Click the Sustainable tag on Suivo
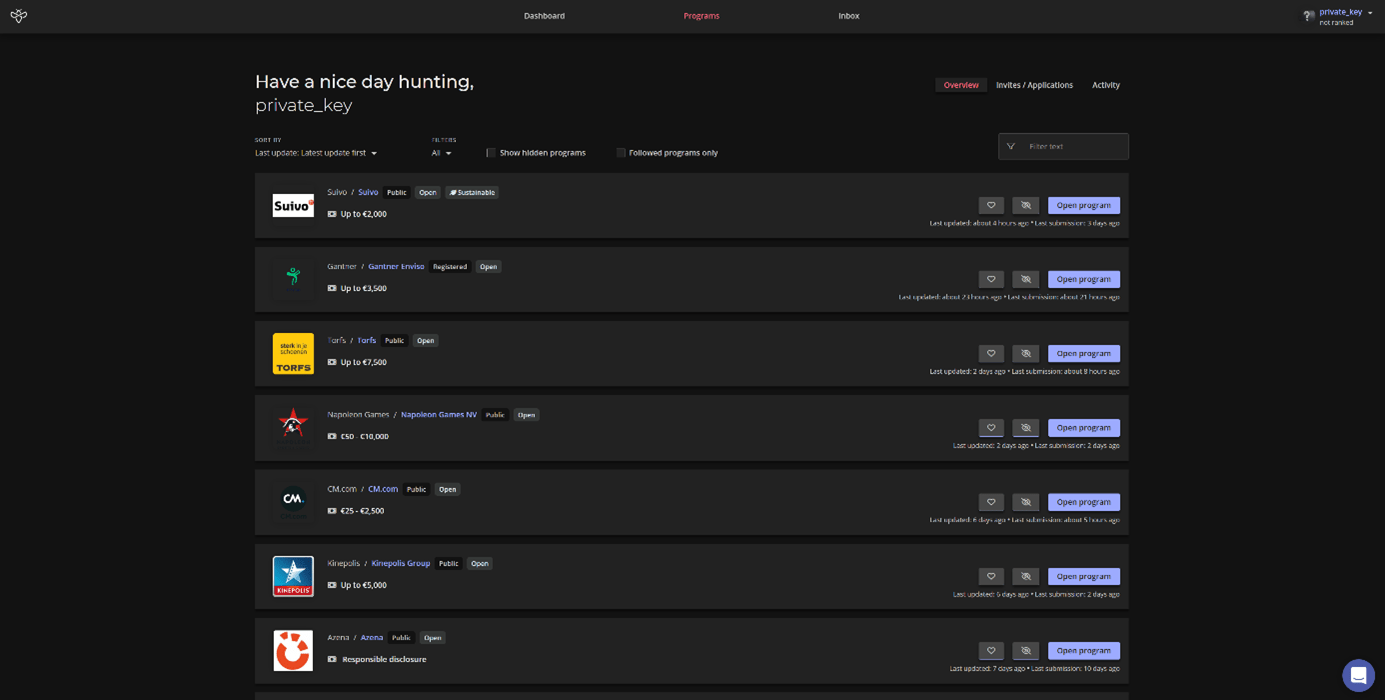Screen dimensions: 1385x700 click(472, 192)
